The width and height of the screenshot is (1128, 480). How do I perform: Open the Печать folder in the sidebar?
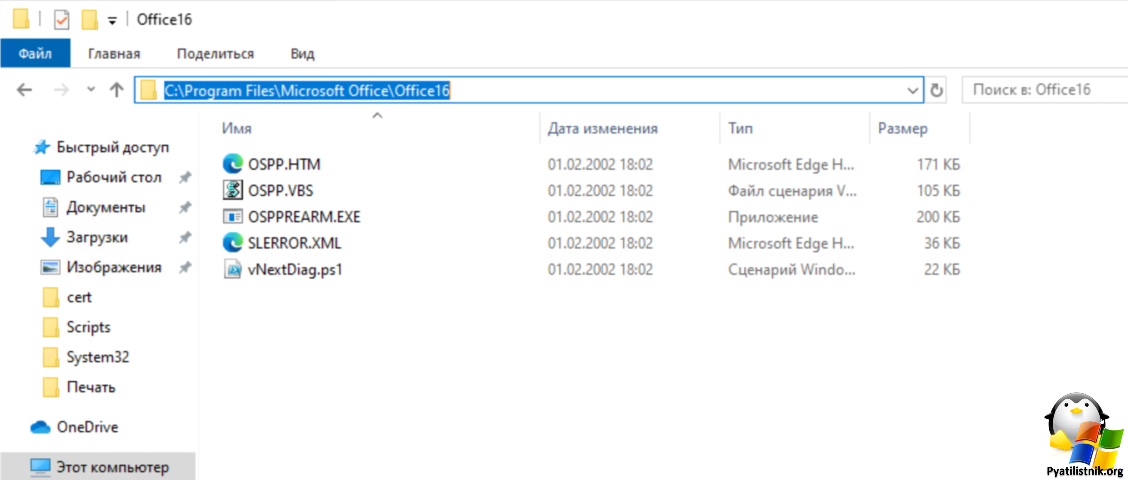[x=91, y=387]
